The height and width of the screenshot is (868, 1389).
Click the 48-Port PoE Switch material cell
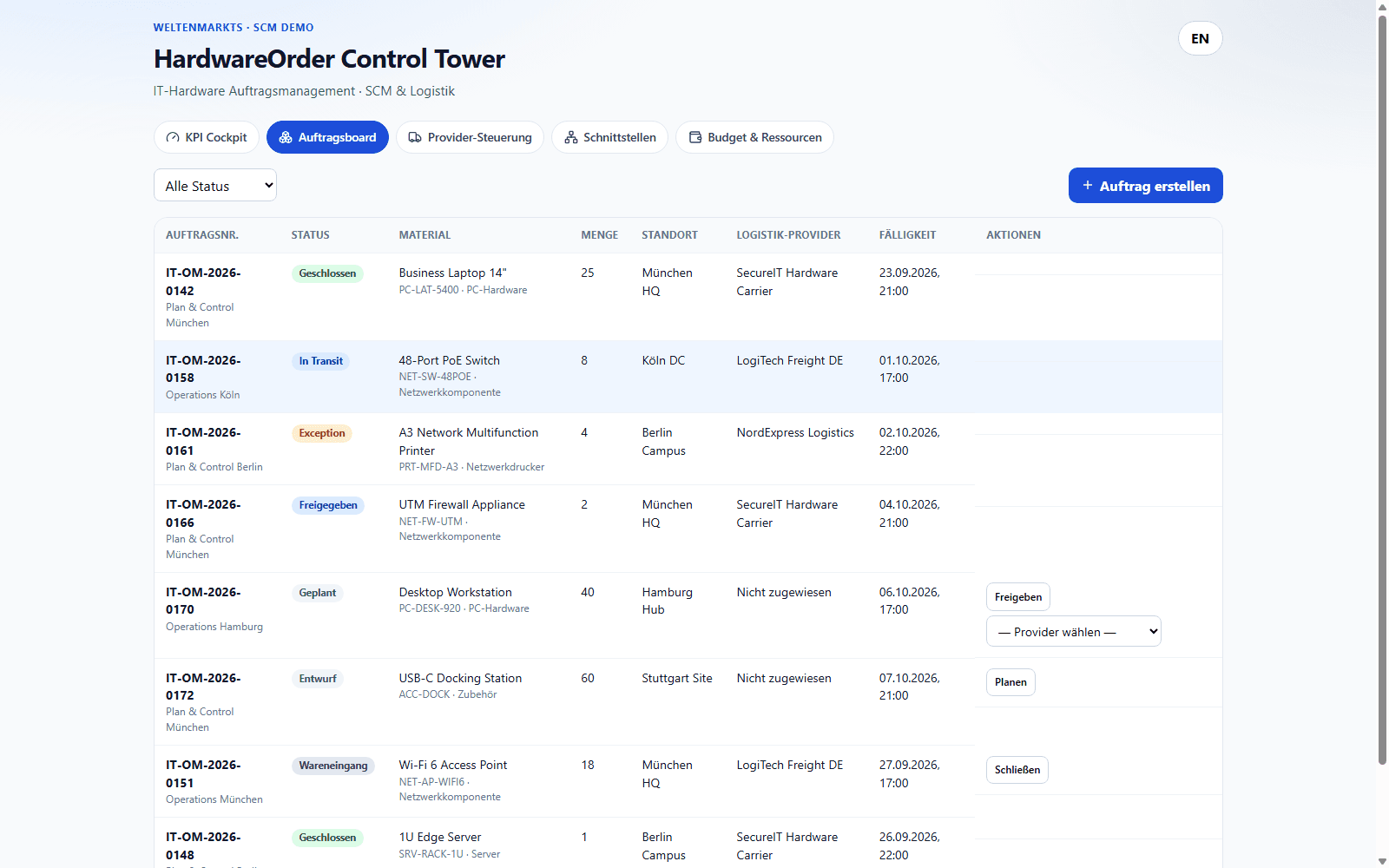point(477,376)
